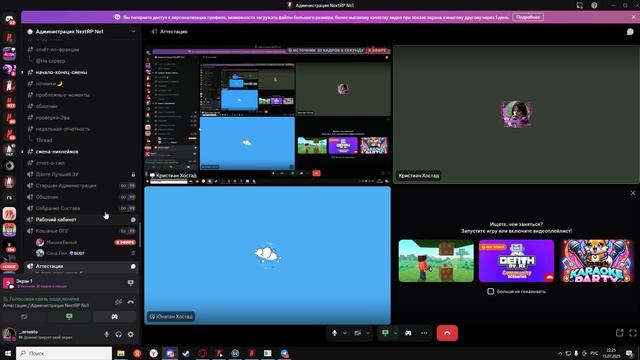Join the Собрание Состава voice channel
The width and height of the screenshot is (640, 360).
pyautogui.click(x=81, y=208)
